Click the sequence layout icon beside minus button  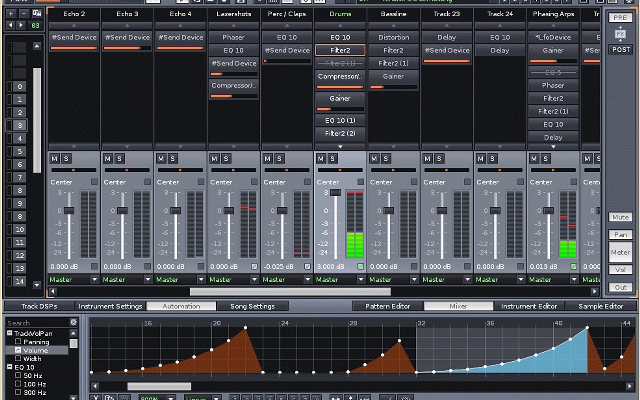click(x=37, y=13)
